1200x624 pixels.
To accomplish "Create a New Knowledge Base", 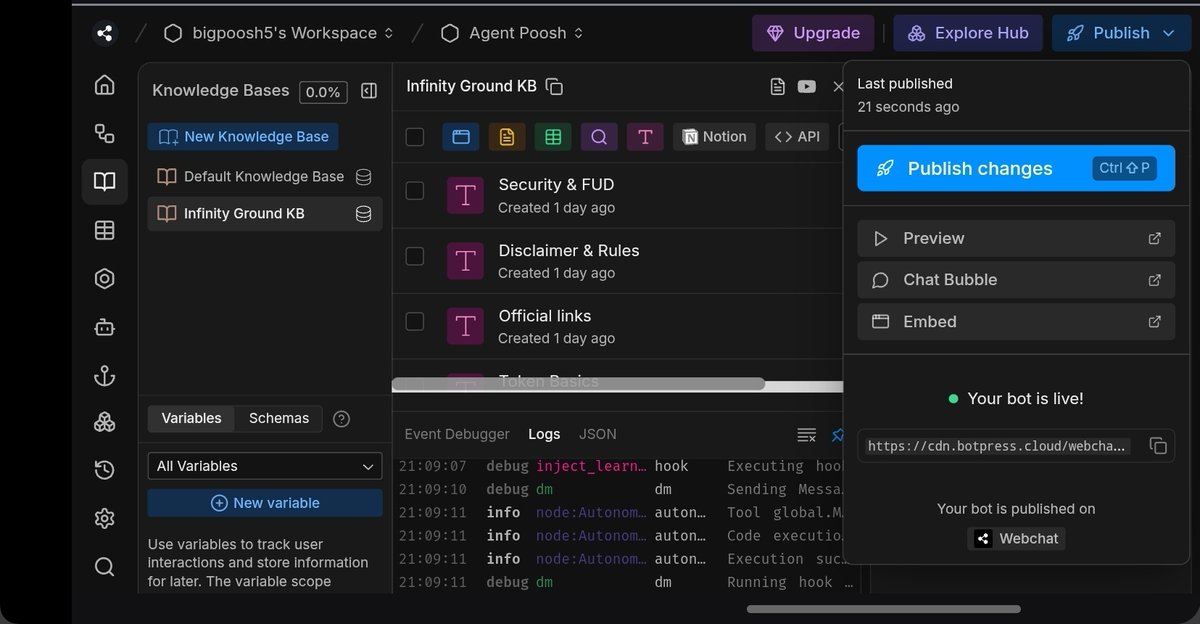I will (x=244, y=137).
